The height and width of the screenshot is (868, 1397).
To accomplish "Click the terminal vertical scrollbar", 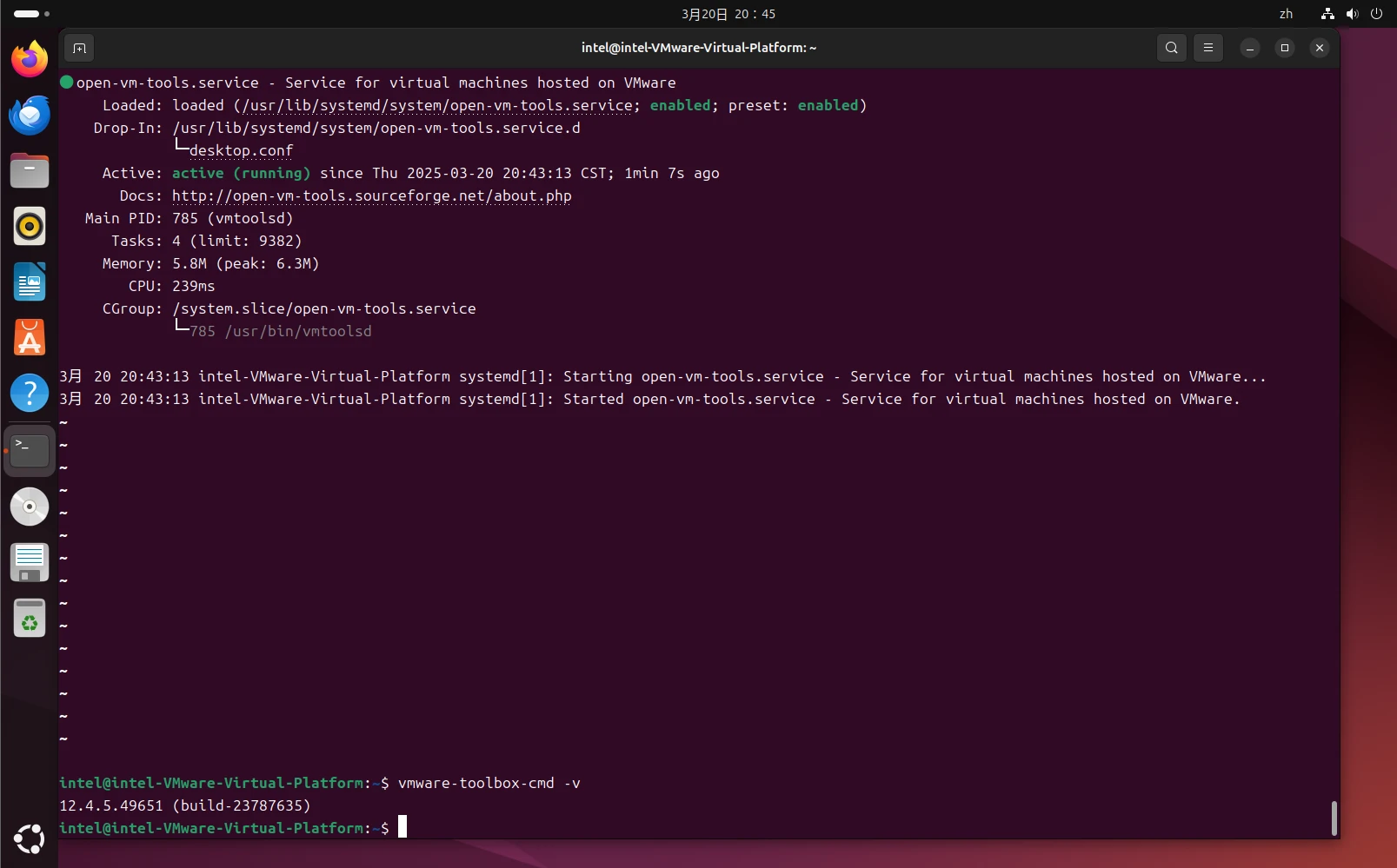I will [1334, 818].
